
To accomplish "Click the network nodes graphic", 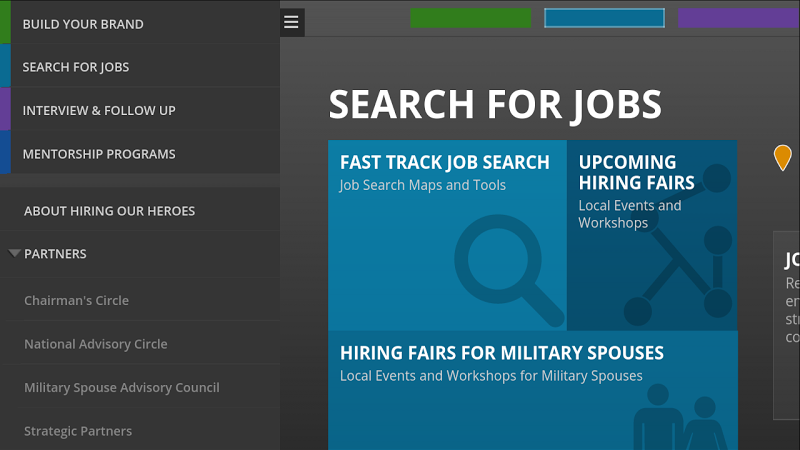I will click(x=678, y=244).
